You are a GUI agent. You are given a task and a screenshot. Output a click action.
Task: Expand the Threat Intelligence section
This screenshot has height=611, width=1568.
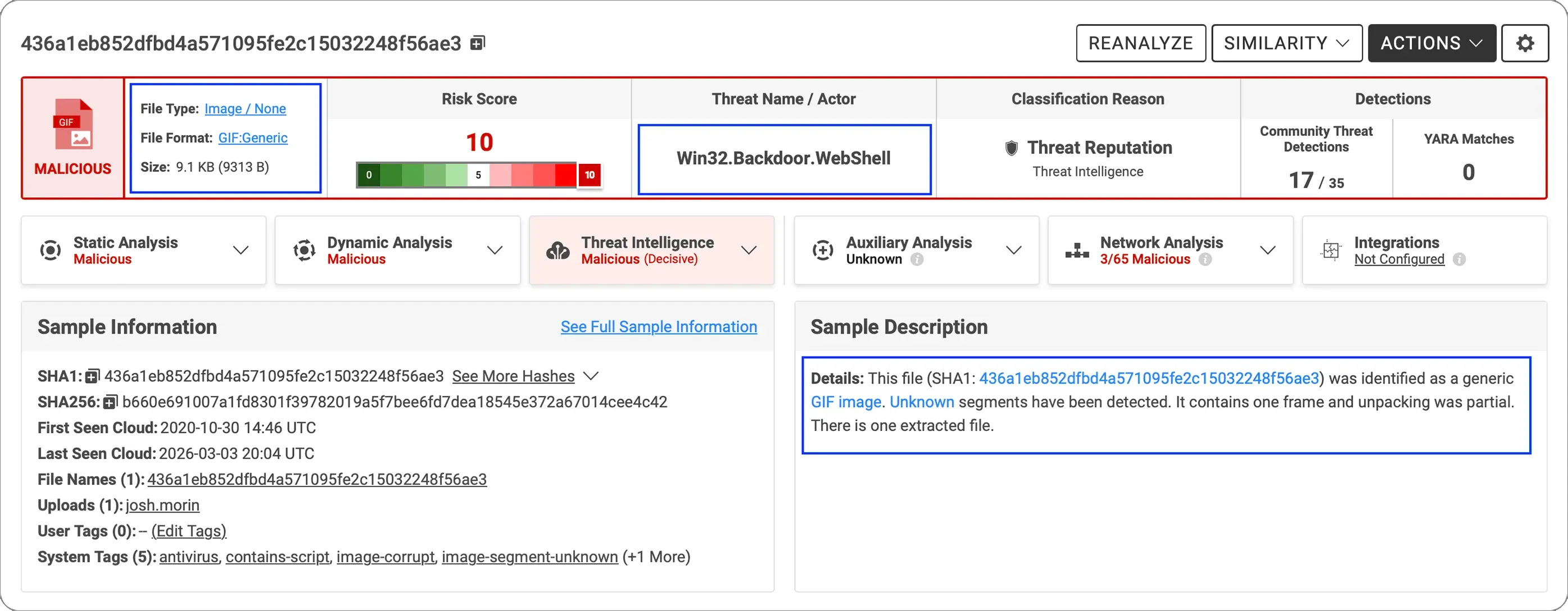click(x=749, y=250)
